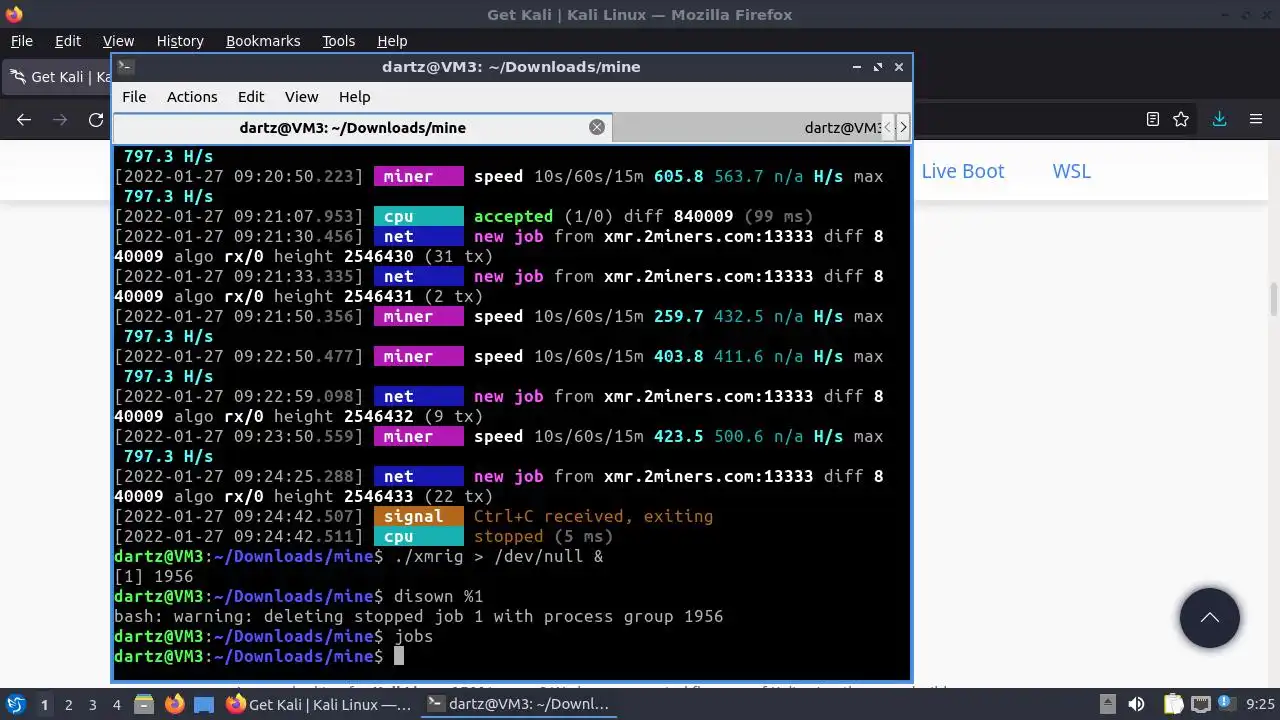Open Firefox downloads panel
The image size is (1280, 720).
[1219, 119]
